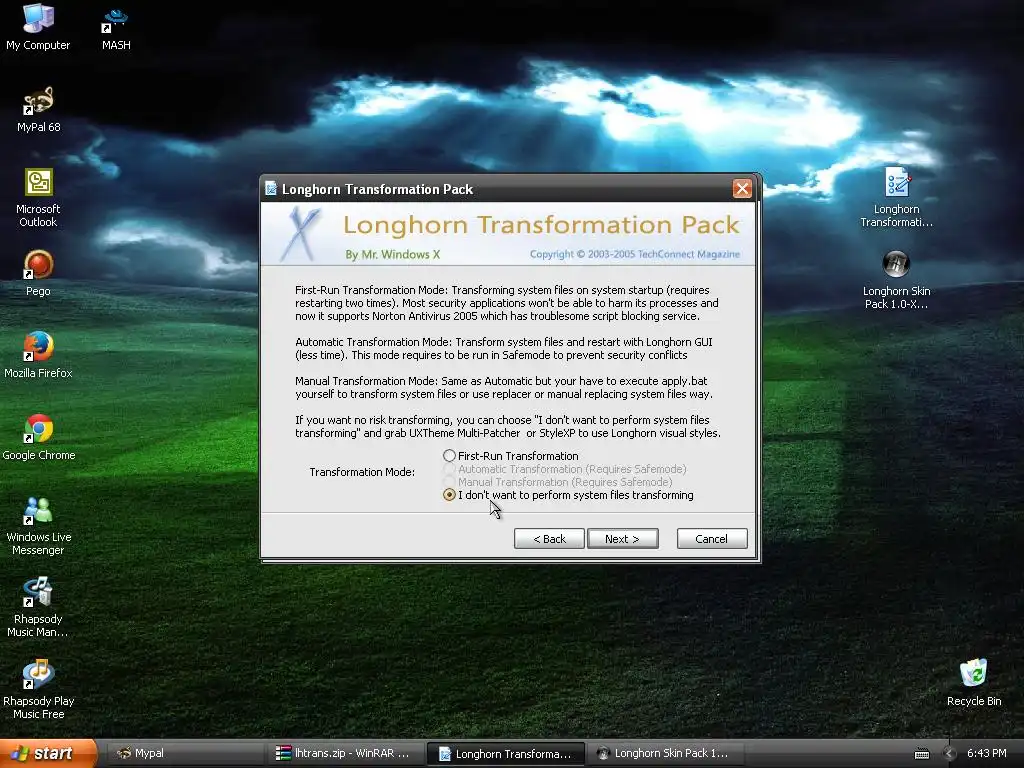Screen dimensions: 1024x768
Task: Switch to Mypal taskbar button
Action: click(184, 754)
